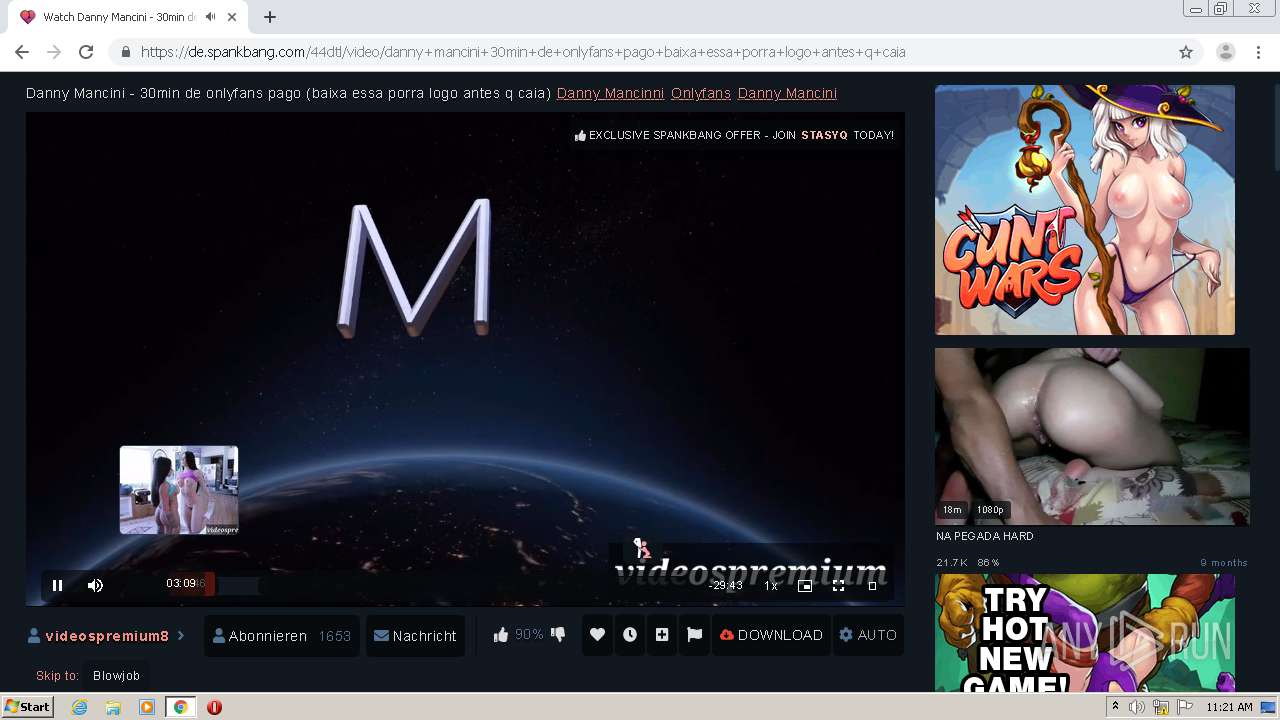Image resolution: width=1280 pixels, height=720 pixels.
Task: Open Action Center flag tray icon
Action: 1185,707
